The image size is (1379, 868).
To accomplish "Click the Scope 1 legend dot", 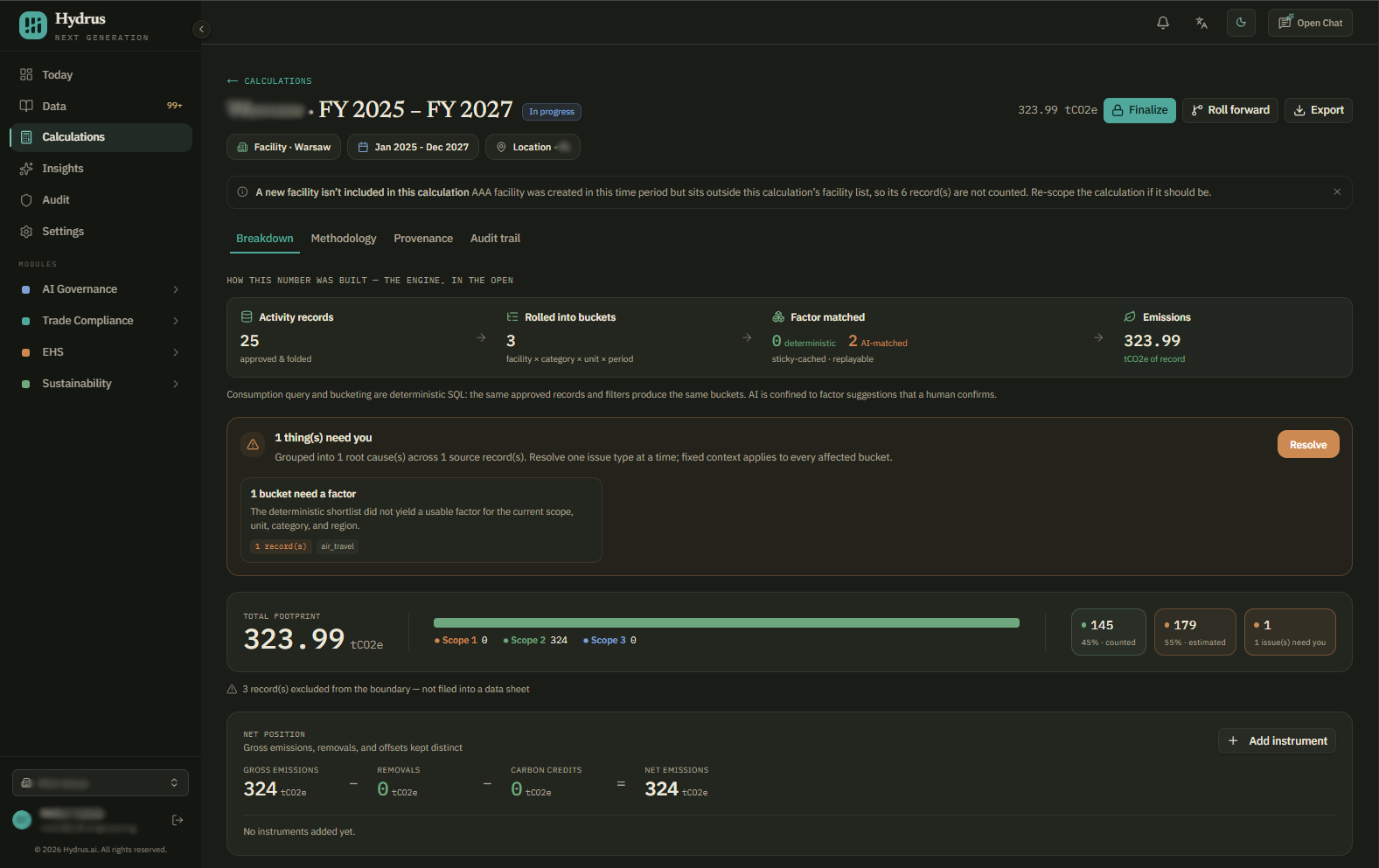I will [x=437, y=641].
